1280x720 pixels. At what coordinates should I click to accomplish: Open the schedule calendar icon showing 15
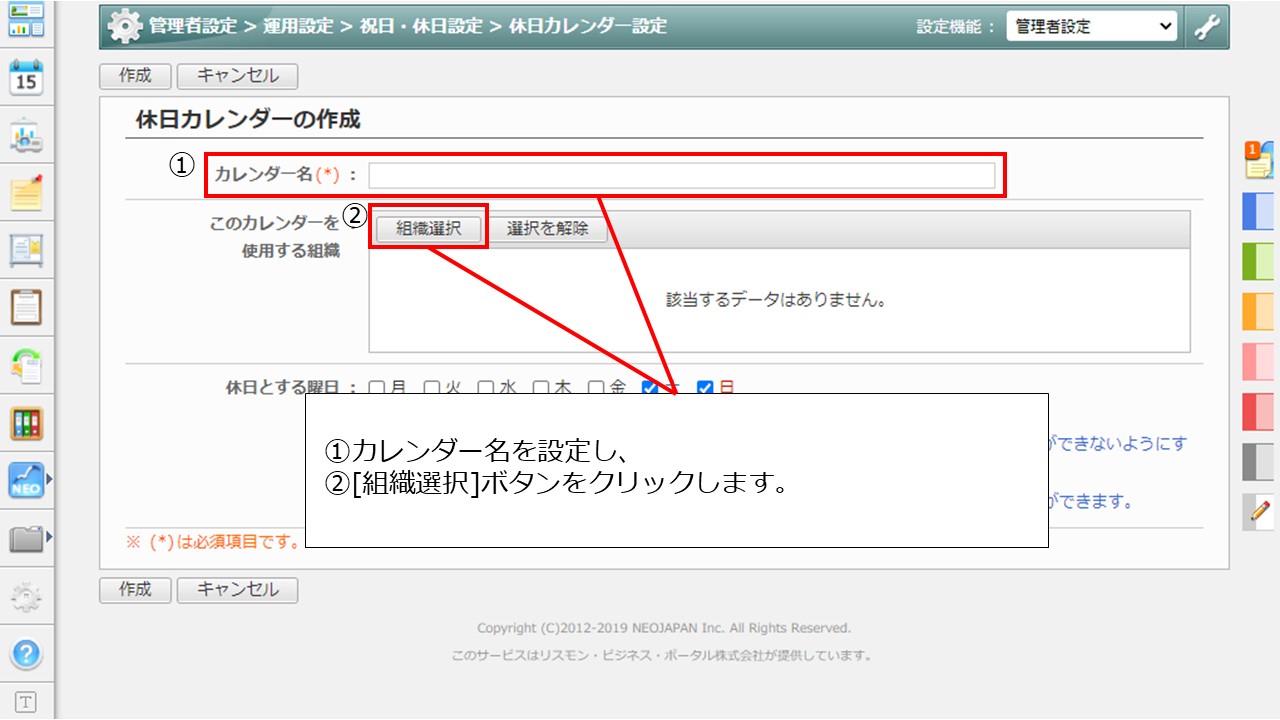point(26,78)
